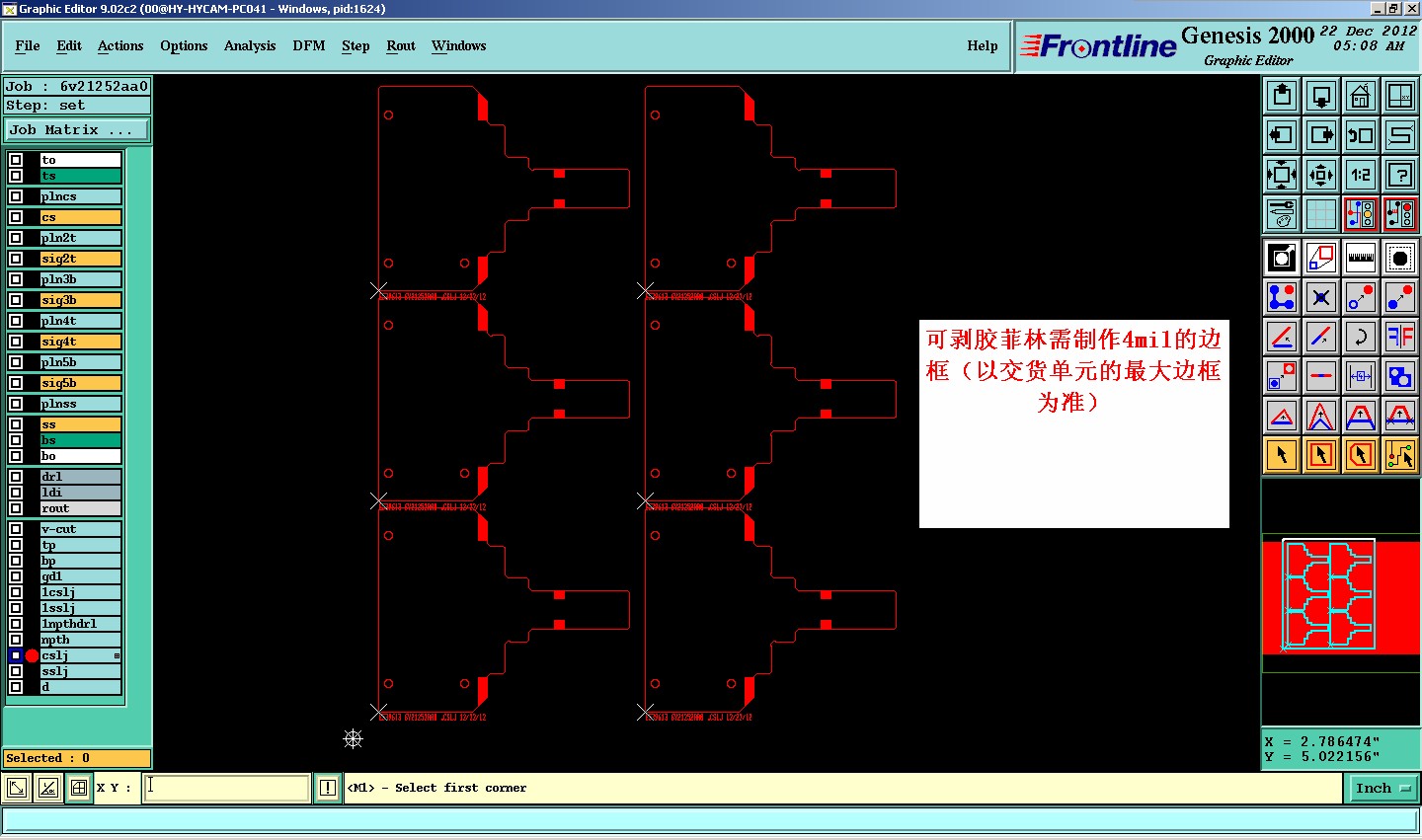Open the tools and palette settings icon

[1282, 214]
